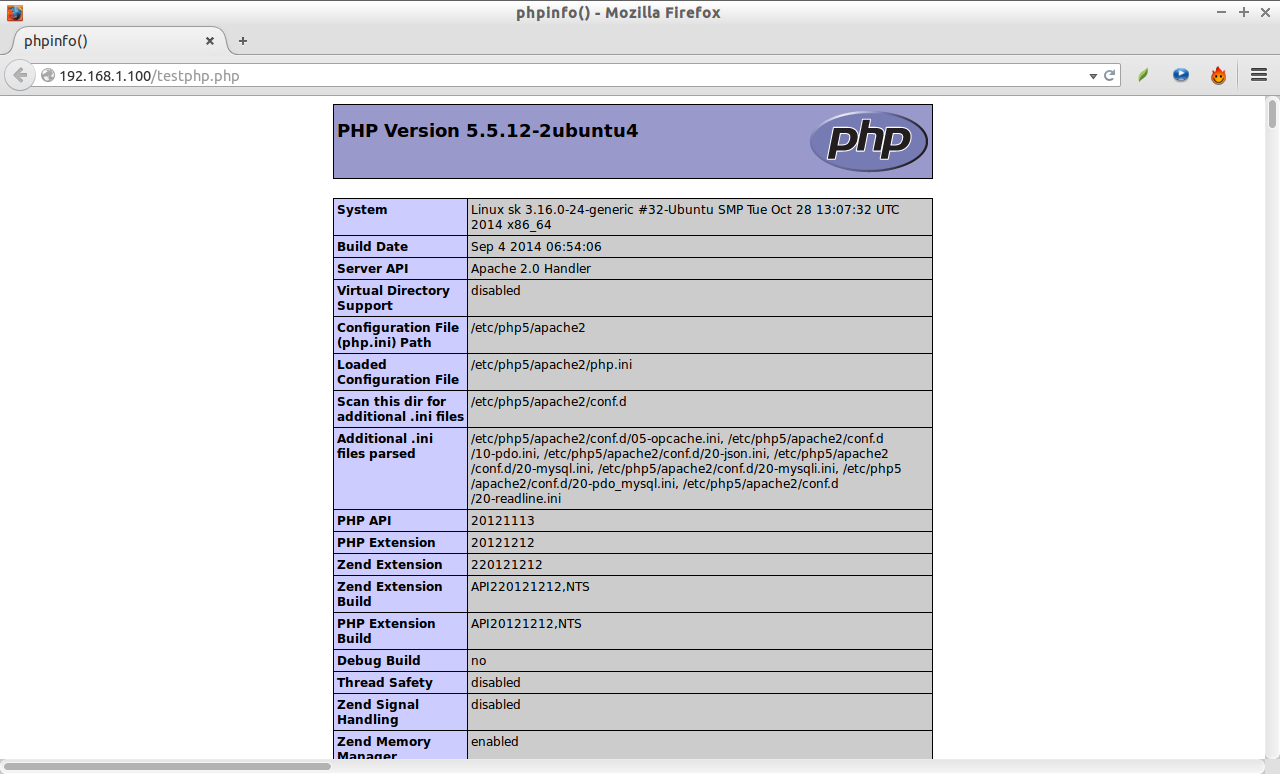Click the 'Zend Signal Handling' label

pyautogui.click(x=378, y=712)
